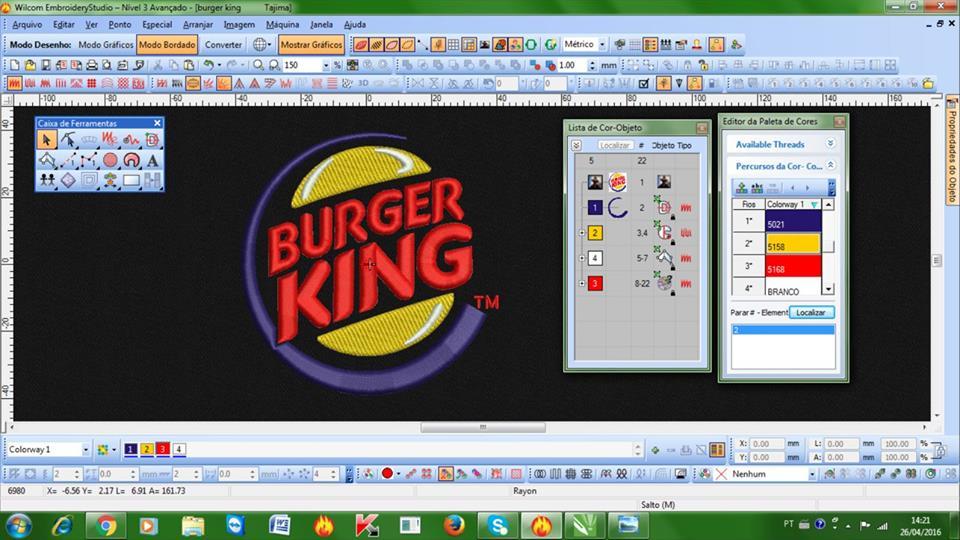Screen dimensions: 960x540
Task: Click the New design icon
Action: 15,65
